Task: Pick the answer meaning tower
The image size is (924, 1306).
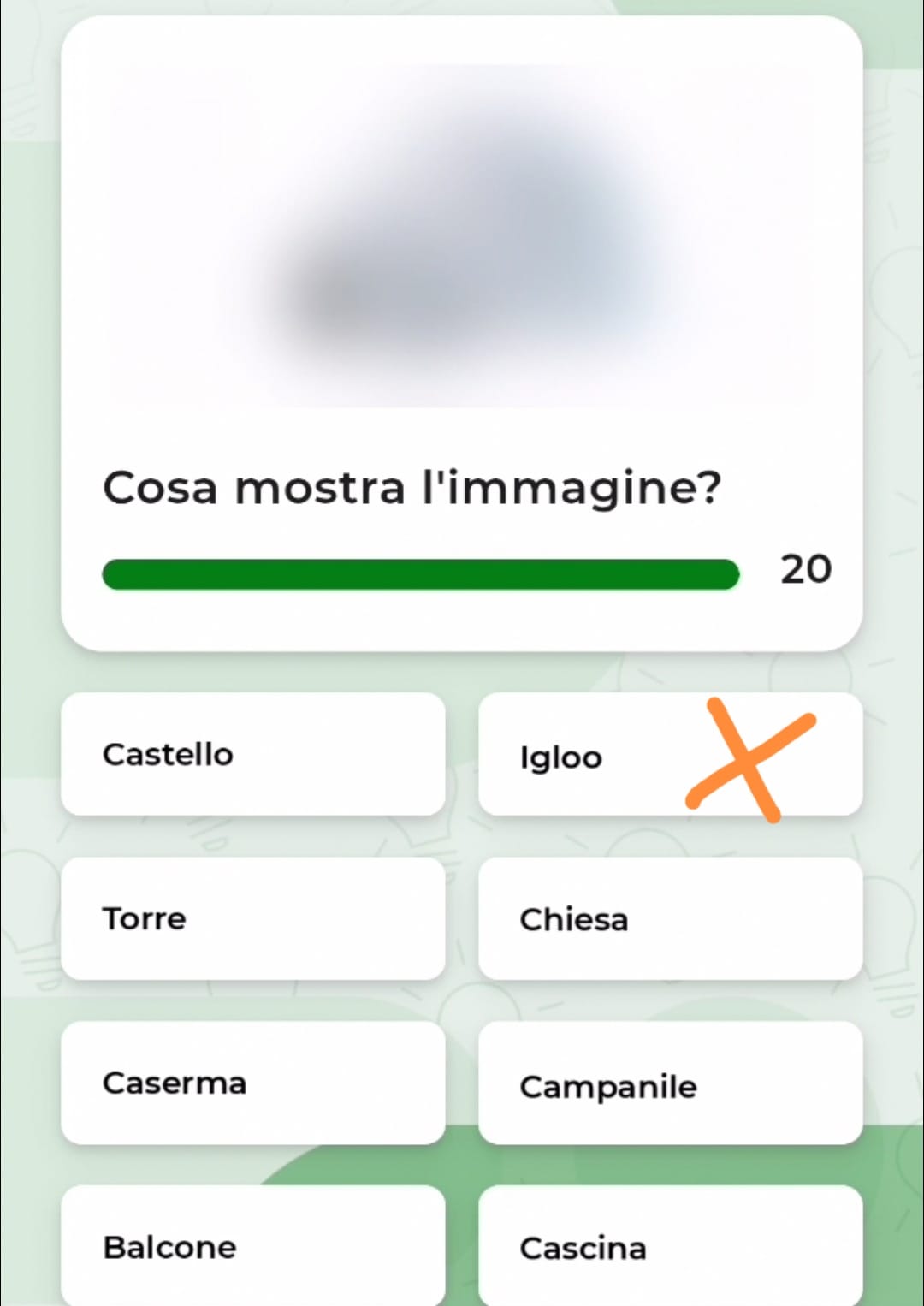Action: [x=252, y=918]
